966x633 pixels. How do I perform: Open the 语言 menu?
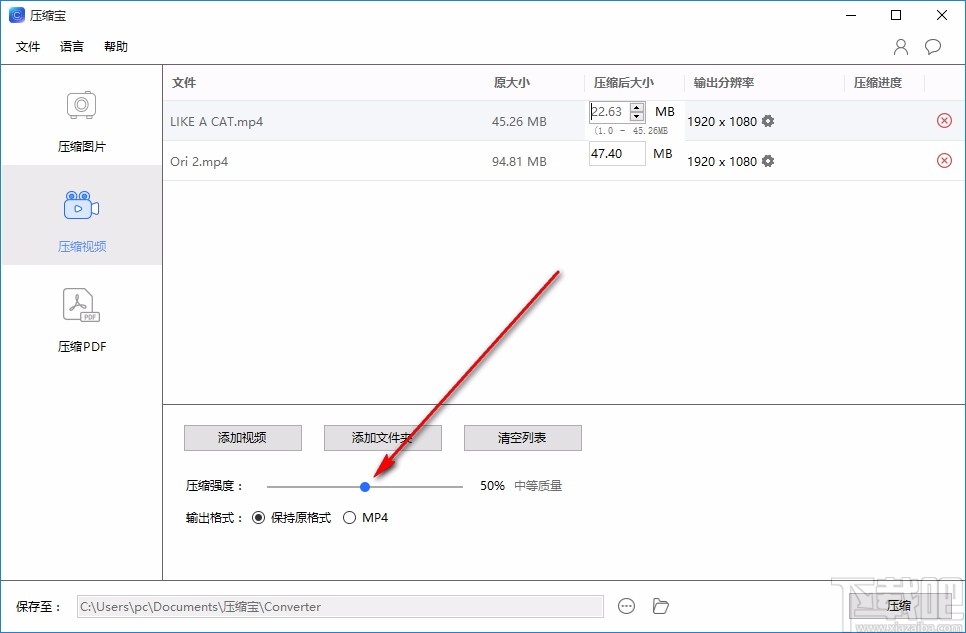pyautogui.click(x=71, y=46)
